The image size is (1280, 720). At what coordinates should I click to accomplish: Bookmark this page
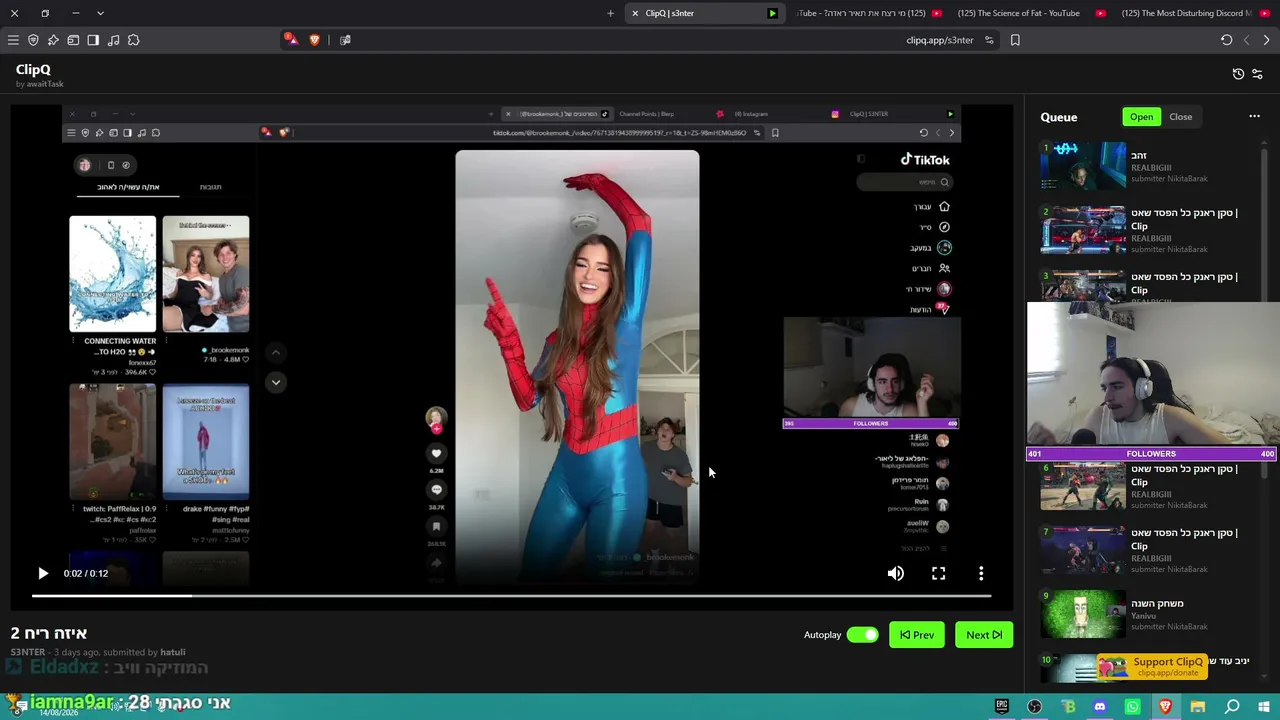[x=1015, y=40]
